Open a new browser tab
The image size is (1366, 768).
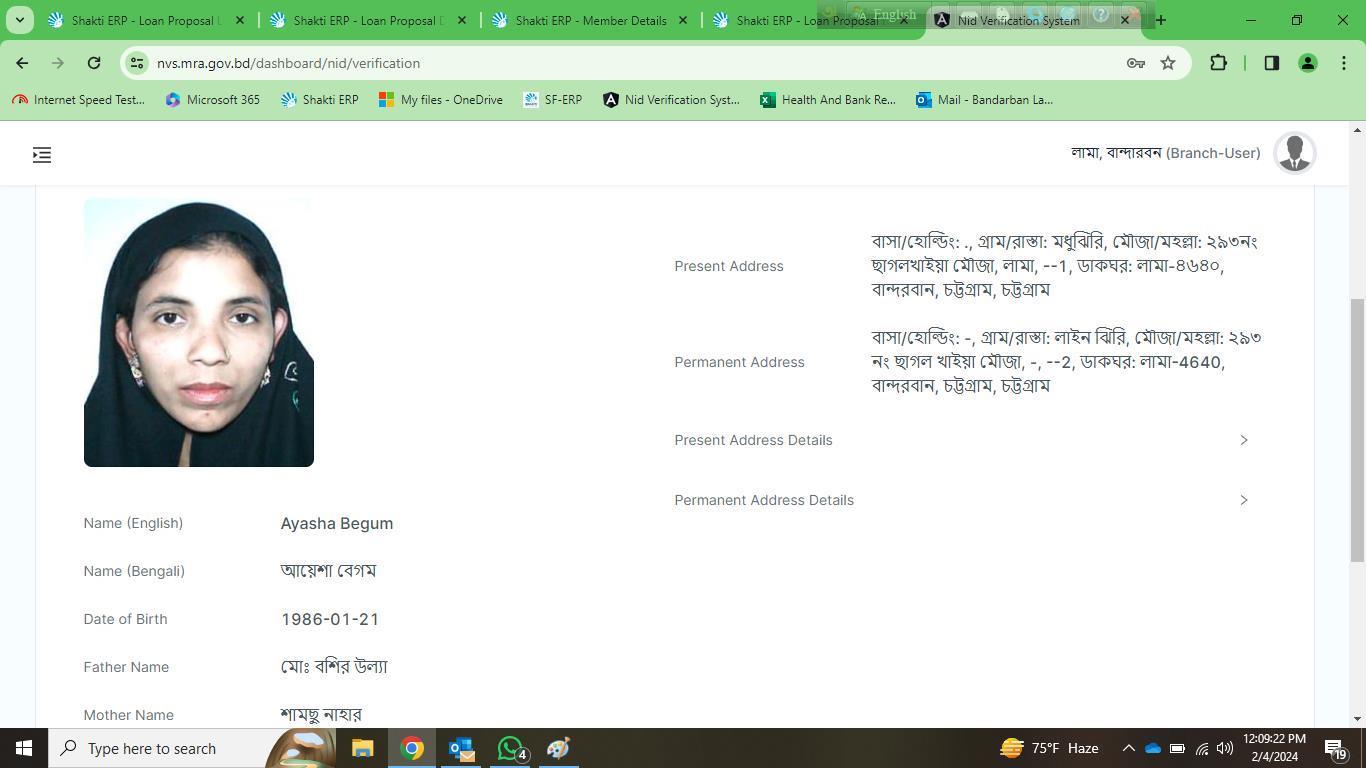(x=1161, y=20)
